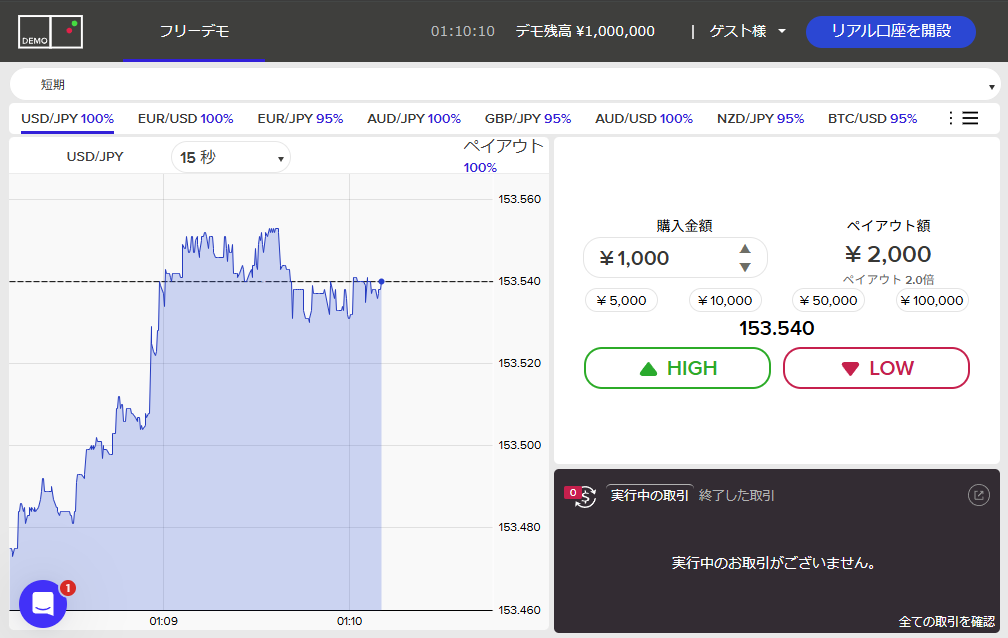The image size is (1008, 638).
Task: Choose the ¥10,000 preset amount
Action: tap(725, 300)
